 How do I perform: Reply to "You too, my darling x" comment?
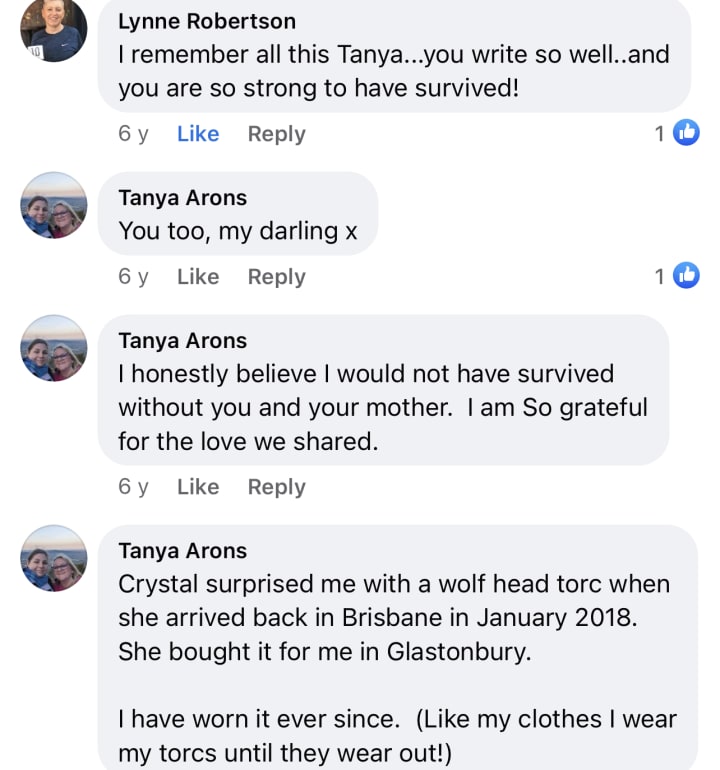tap(277, 277)
